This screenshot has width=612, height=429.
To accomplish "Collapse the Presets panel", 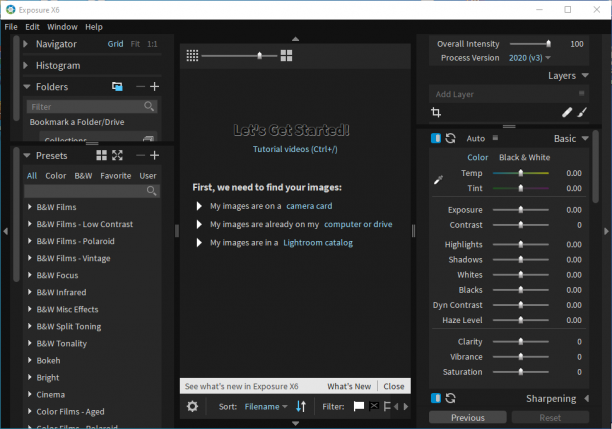I will pos(27,155).
